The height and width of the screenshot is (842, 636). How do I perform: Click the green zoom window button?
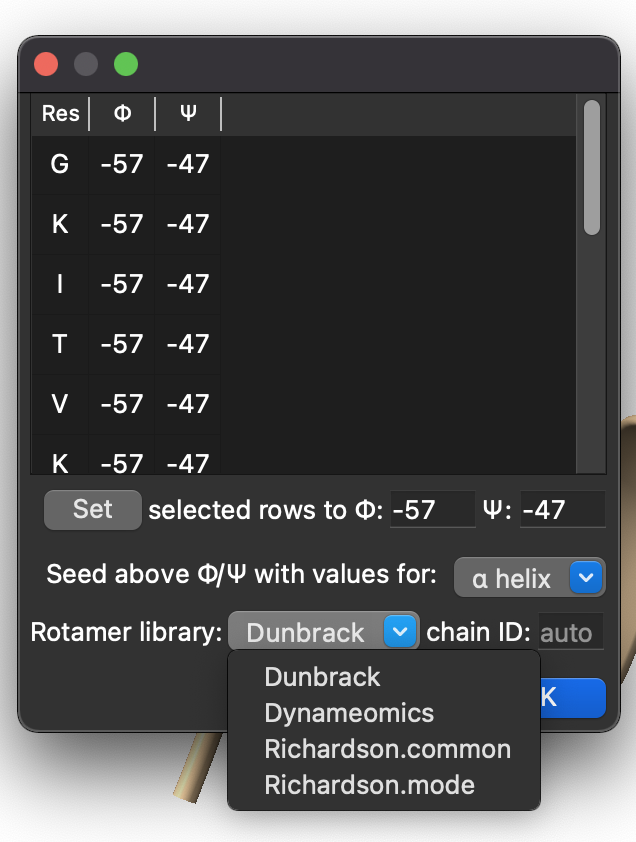[125, 65]
